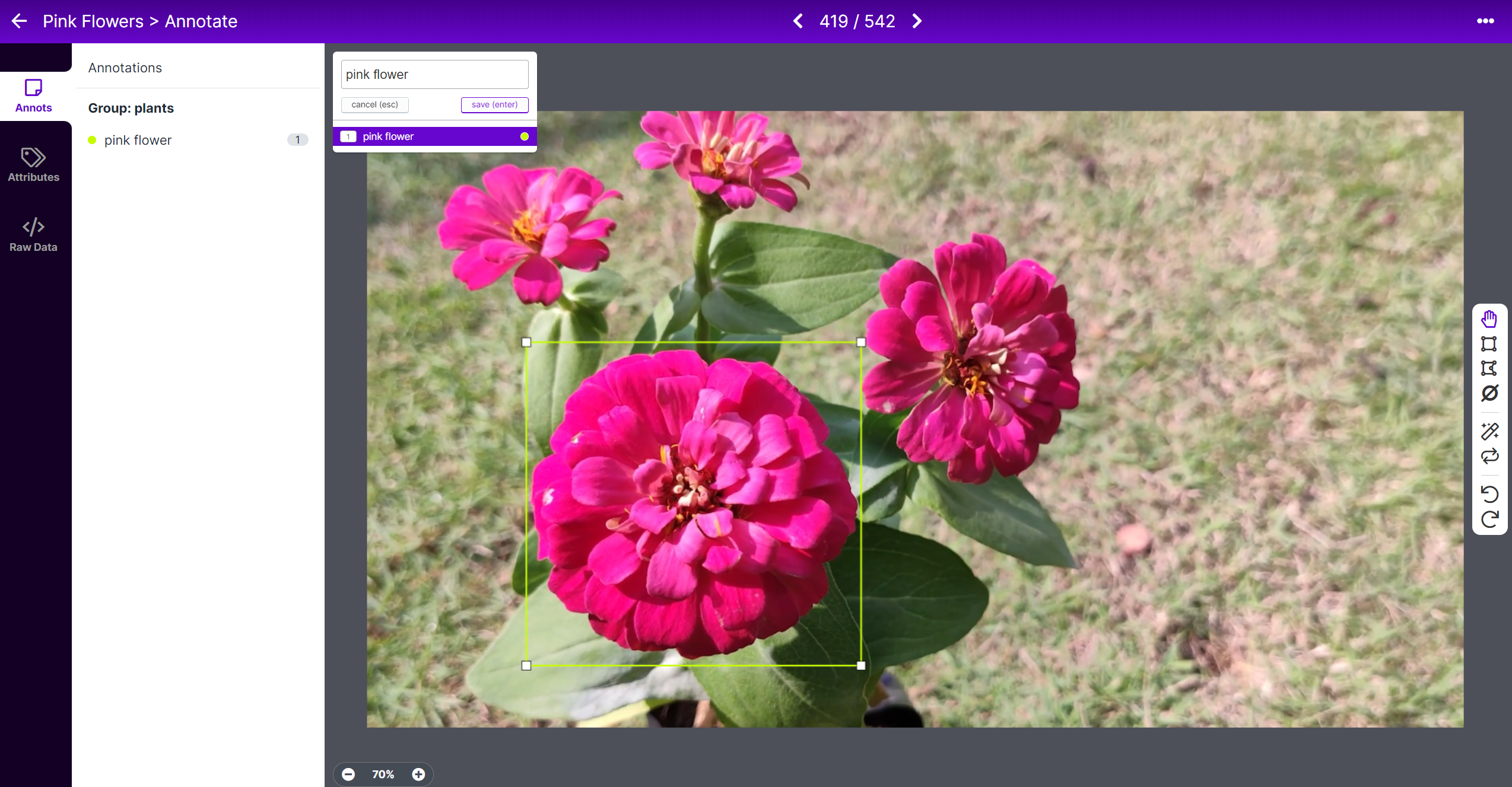Select the polygon annotation tool

pyautogui.click(x=1489, y=369)
